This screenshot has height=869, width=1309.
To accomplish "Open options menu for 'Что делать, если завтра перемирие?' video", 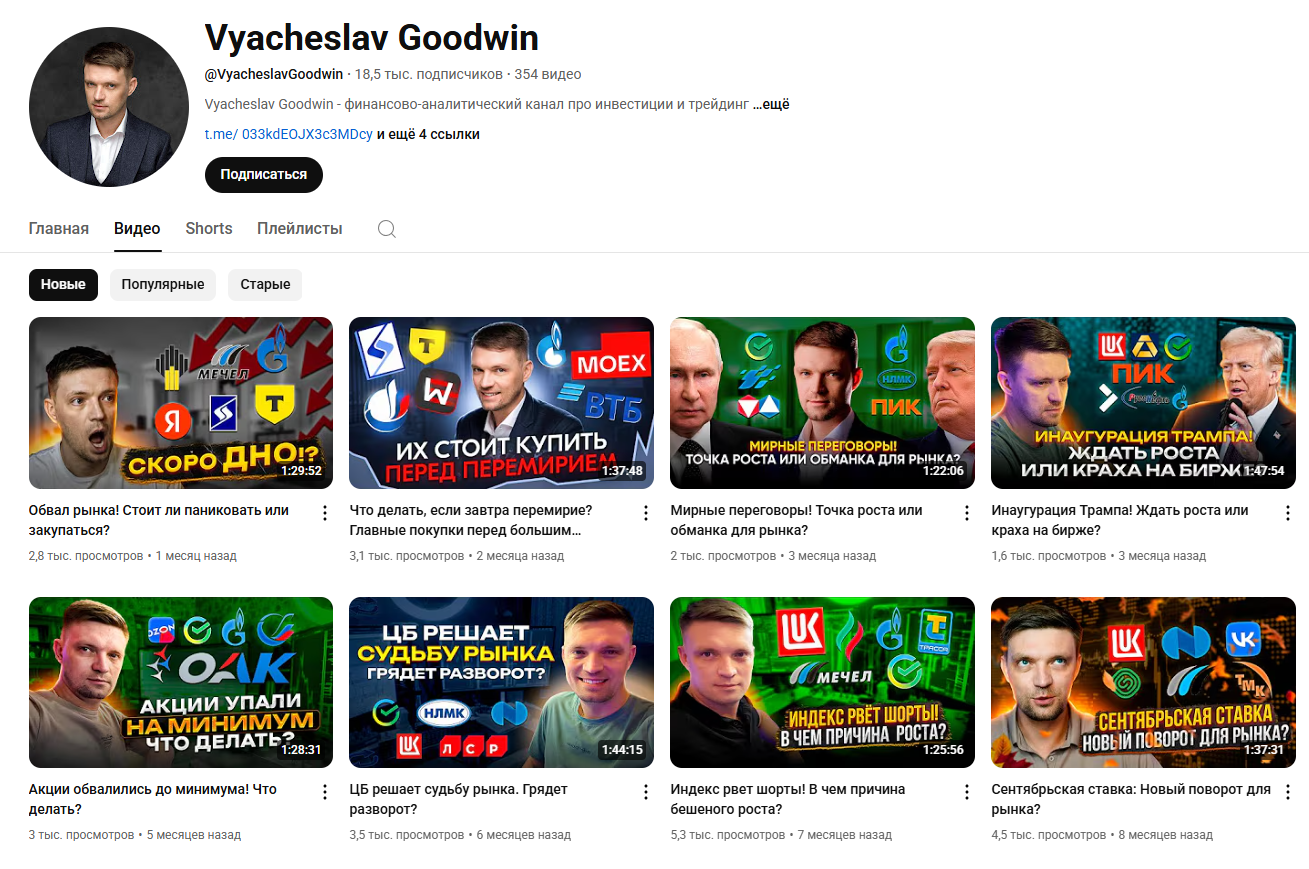I will coord(646,513).
